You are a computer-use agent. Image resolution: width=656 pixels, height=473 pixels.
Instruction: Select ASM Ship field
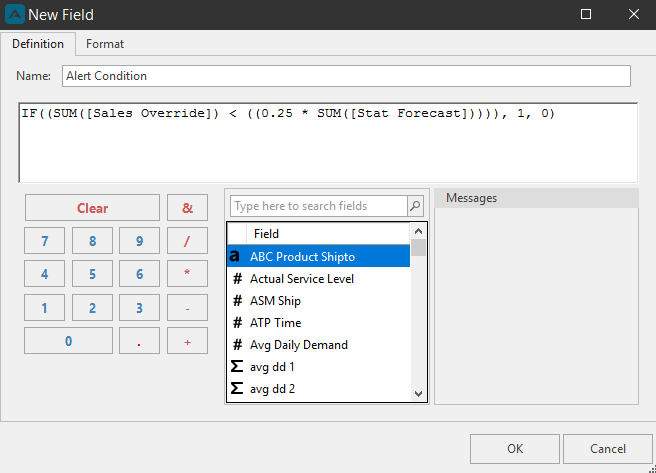(x=318, y=301)
